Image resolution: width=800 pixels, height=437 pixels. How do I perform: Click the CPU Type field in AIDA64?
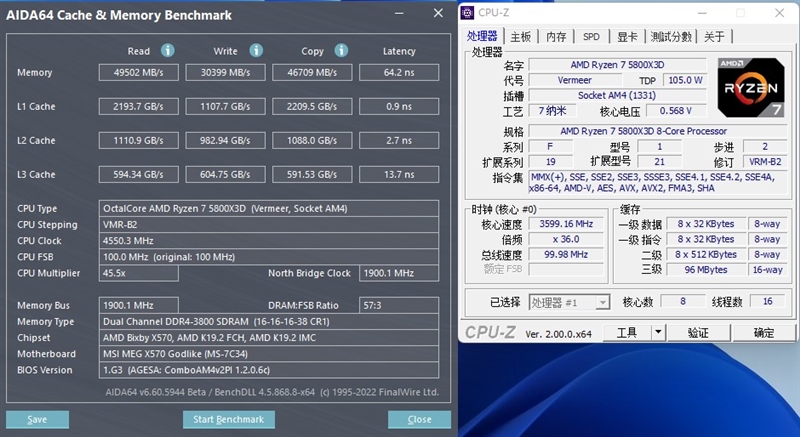[x=269, y=209]
